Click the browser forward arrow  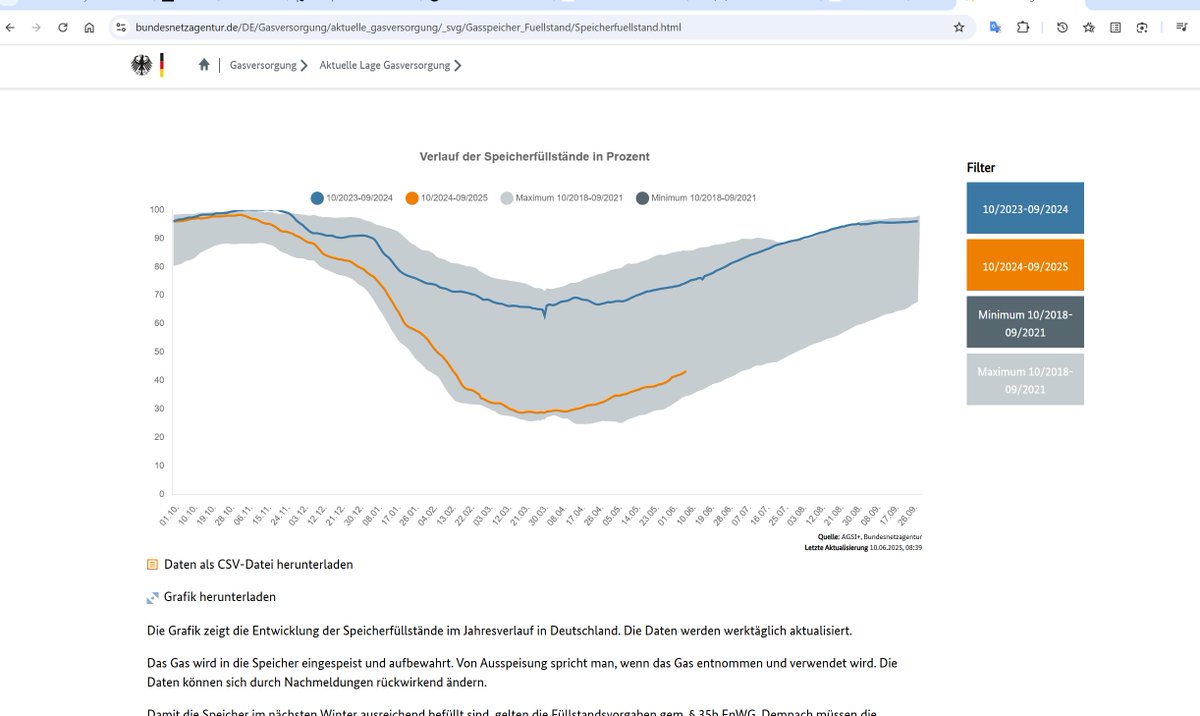click(x=36, y=27)
